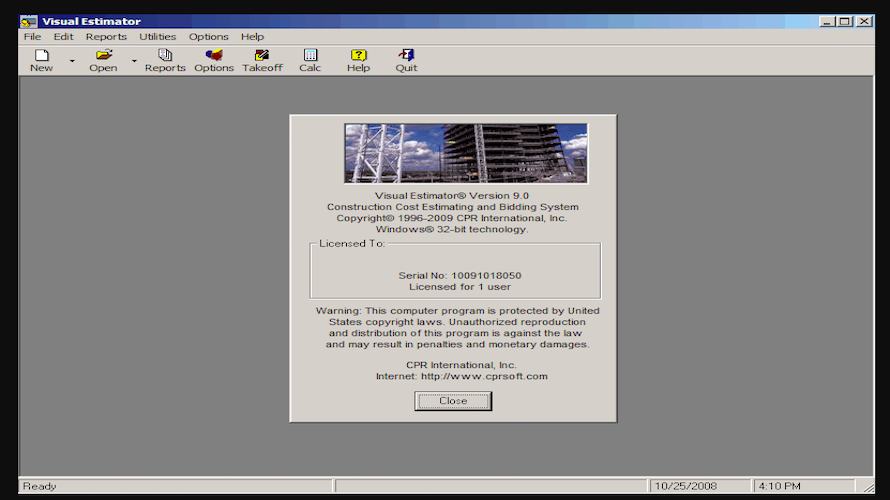Click the Help question mark icon
Viewport: 890px width, 500px height.
358,56
